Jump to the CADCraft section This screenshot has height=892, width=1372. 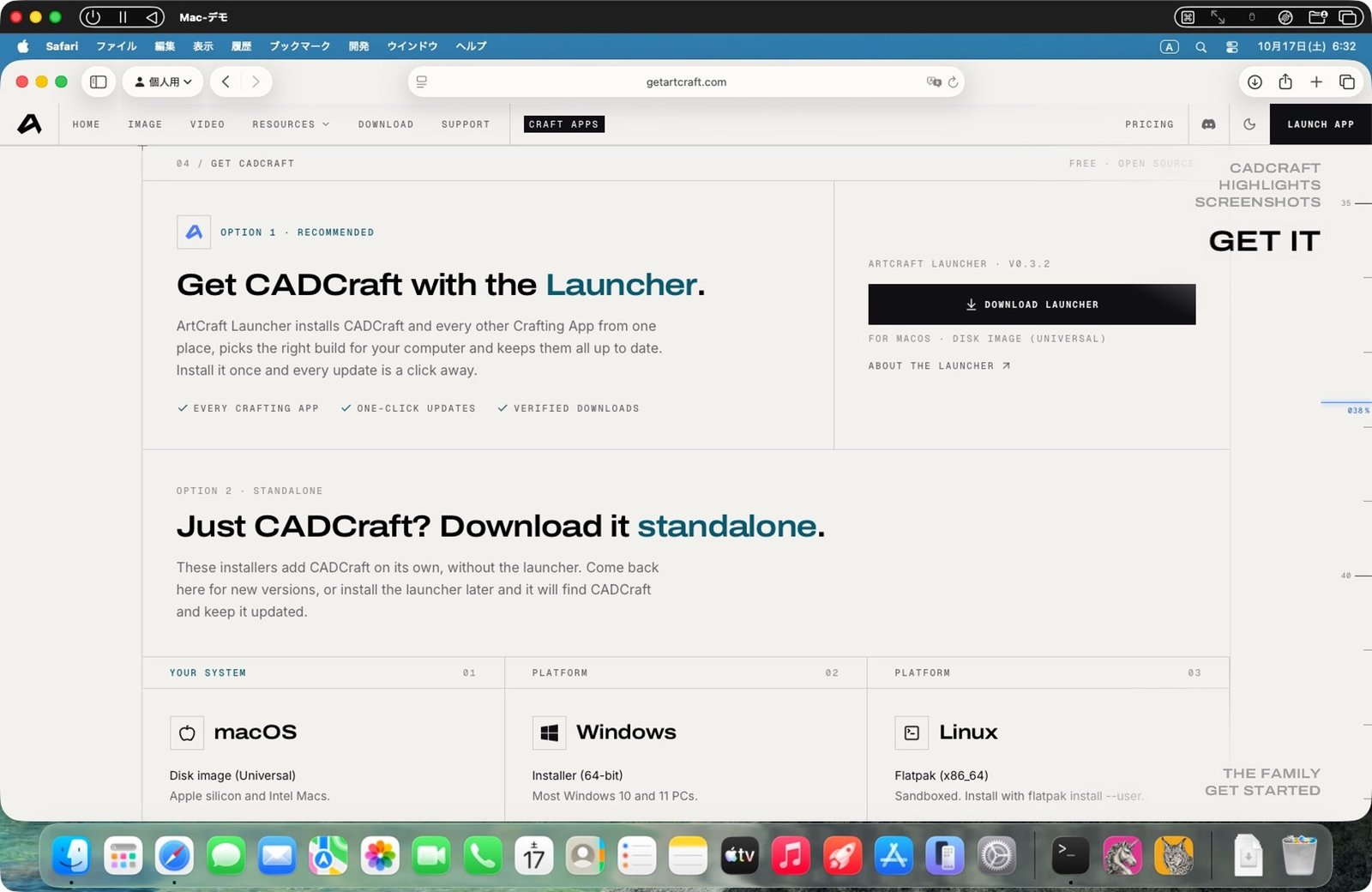point(1275,168)
